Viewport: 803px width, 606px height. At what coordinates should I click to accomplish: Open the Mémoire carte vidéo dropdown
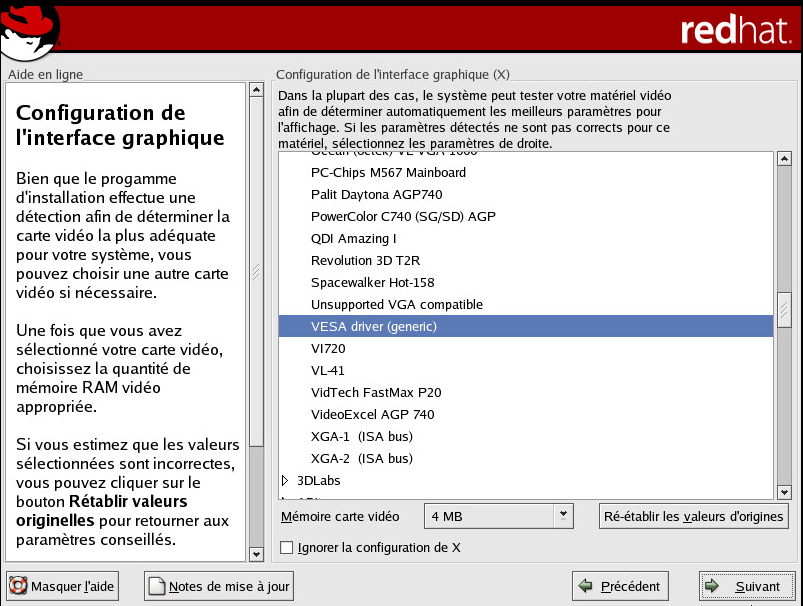[498, 516]
